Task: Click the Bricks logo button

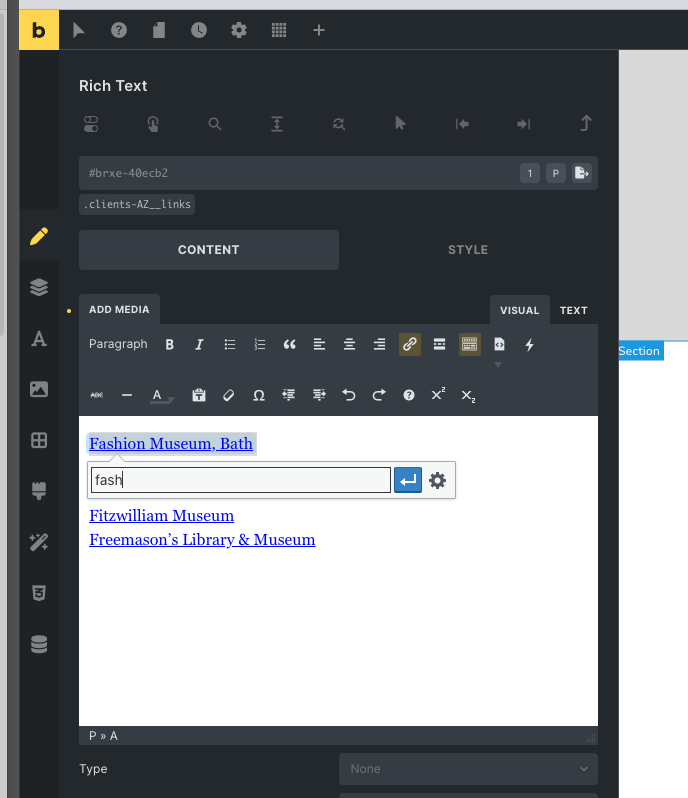Action: tap(39, 30)
